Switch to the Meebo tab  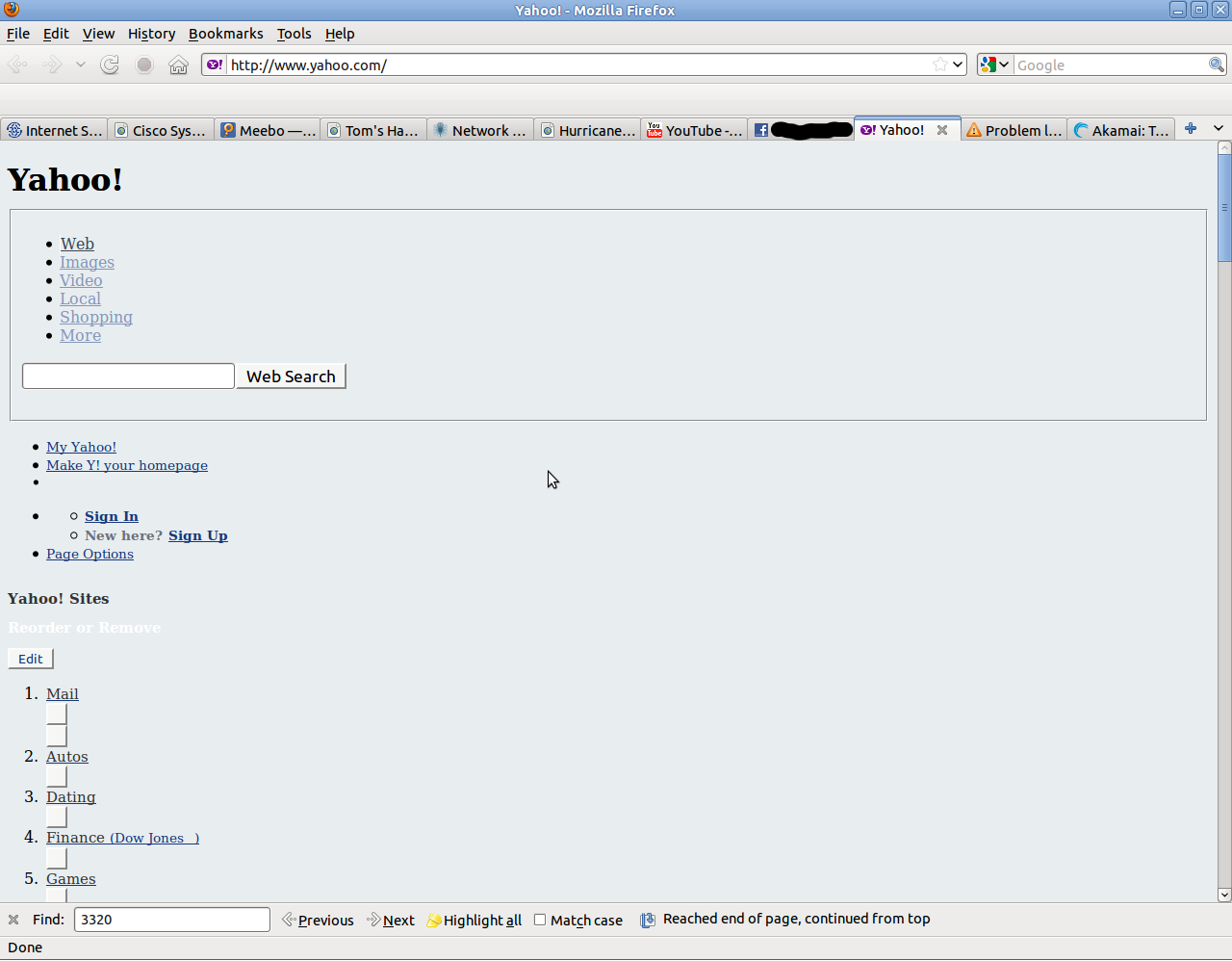click(268, 130)
